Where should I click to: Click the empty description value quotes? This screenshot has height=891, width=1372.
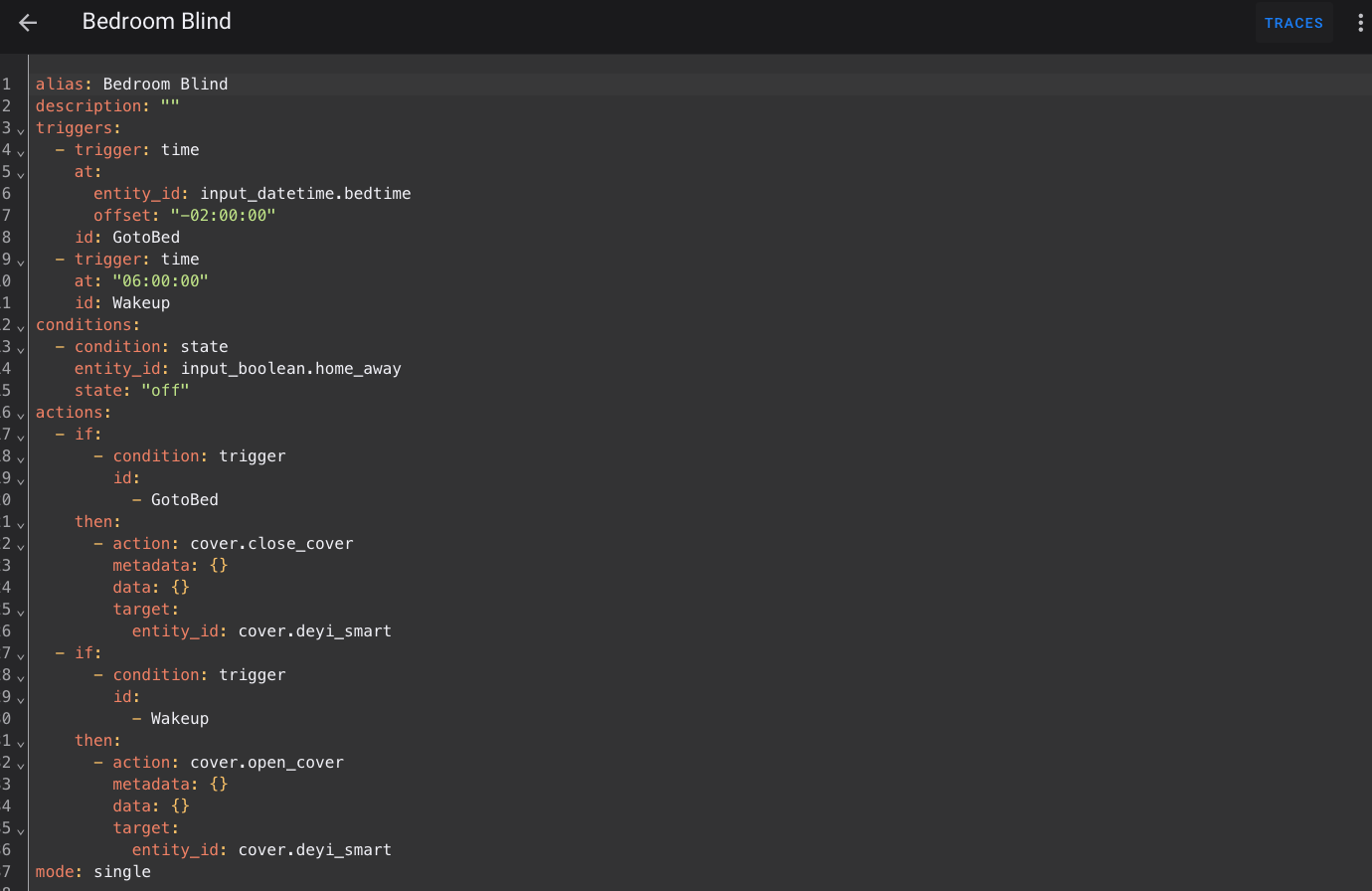pyautogui.click(x=170, y=106)
